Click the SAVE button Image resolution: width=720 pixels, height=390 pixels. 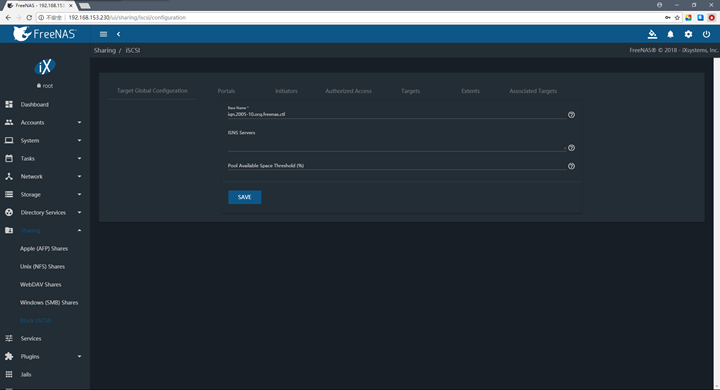click(245, 197)
